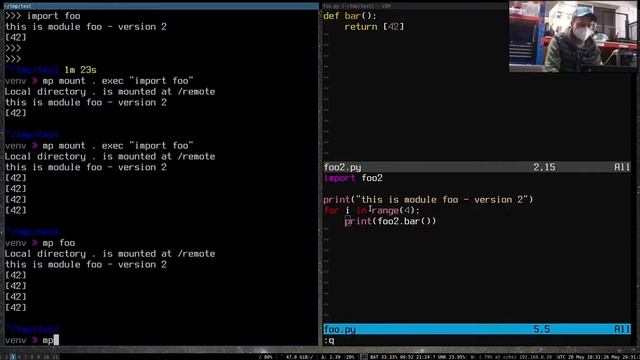Image resolution: width=640 pixels, height=360 pixels.
Task: Select the foo.py active status line name
Action: tap(340, 329)
